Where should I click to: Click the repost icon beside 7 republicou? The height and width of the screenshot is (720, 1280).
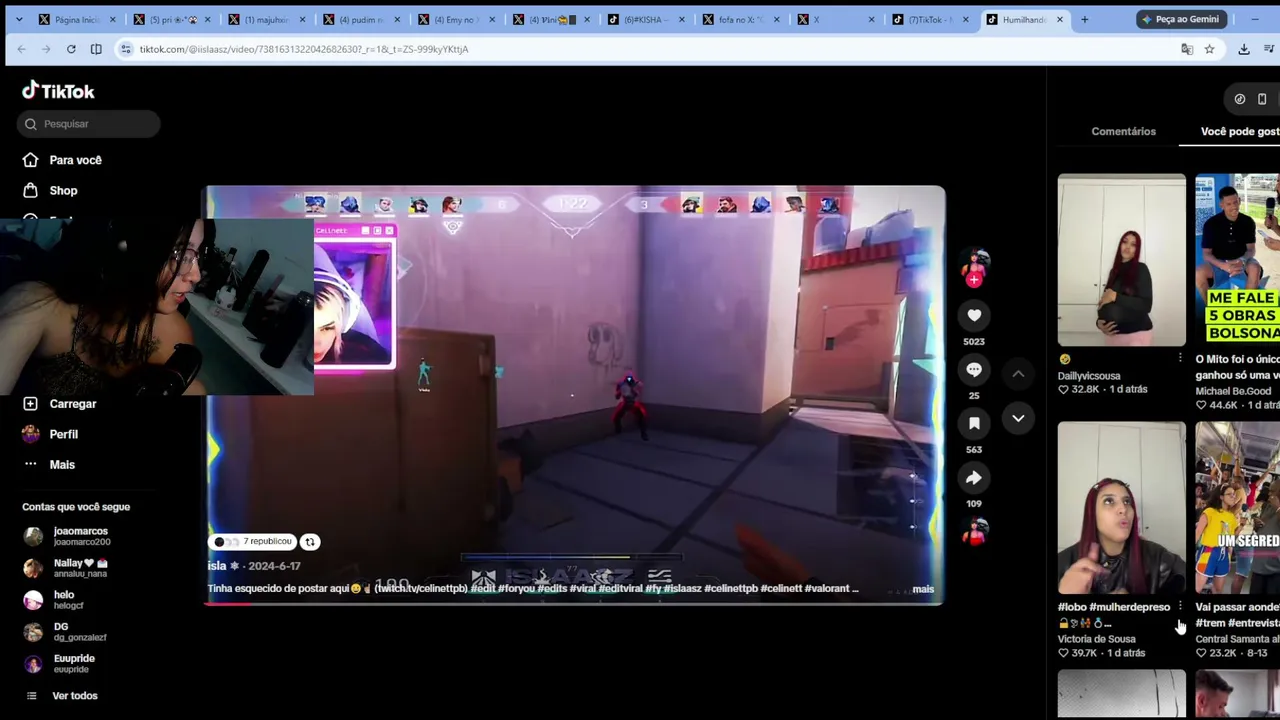[310, 541]
